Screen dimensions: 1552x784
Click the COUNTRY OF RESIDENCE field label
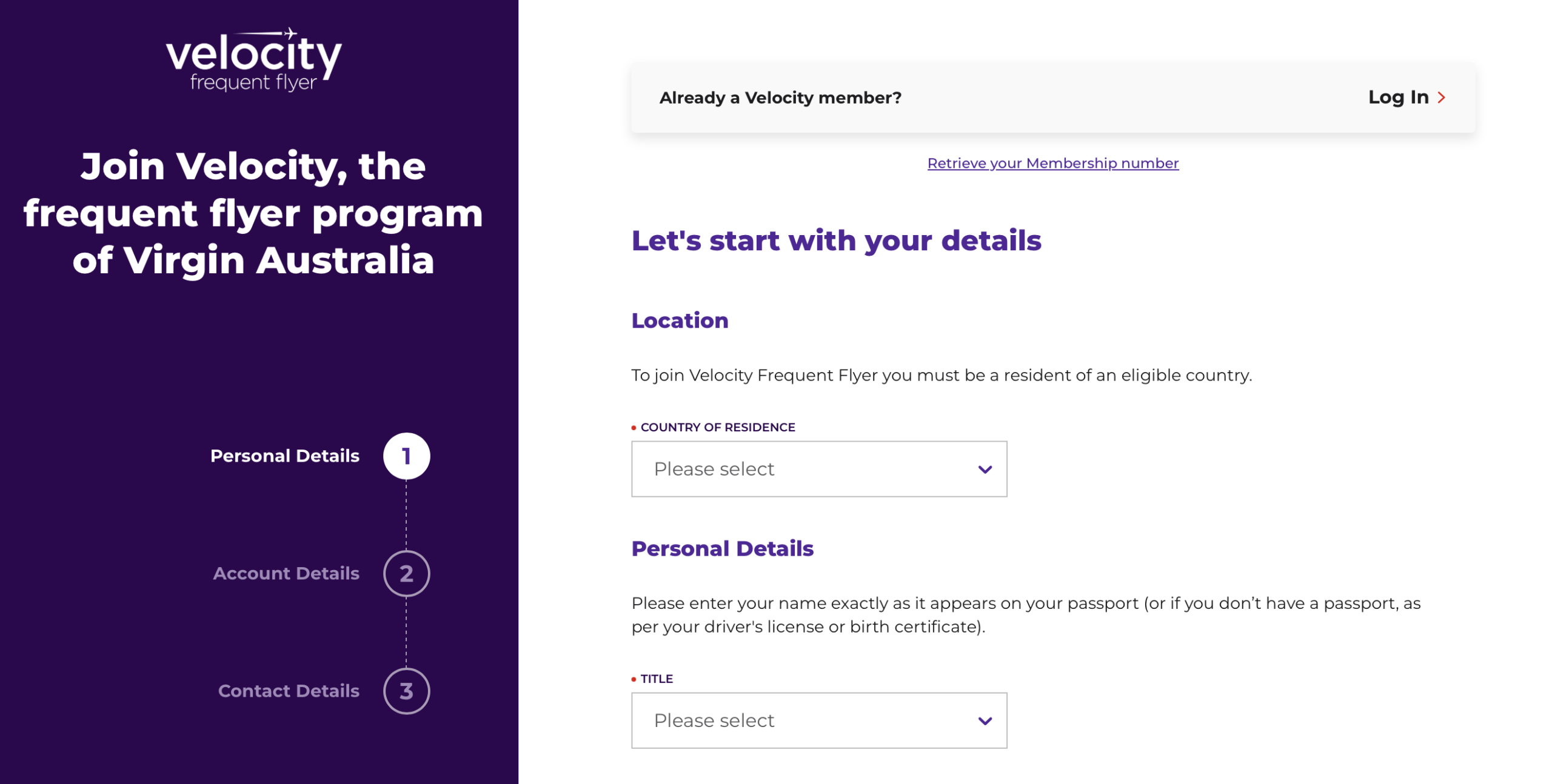[x=717, y=427]
